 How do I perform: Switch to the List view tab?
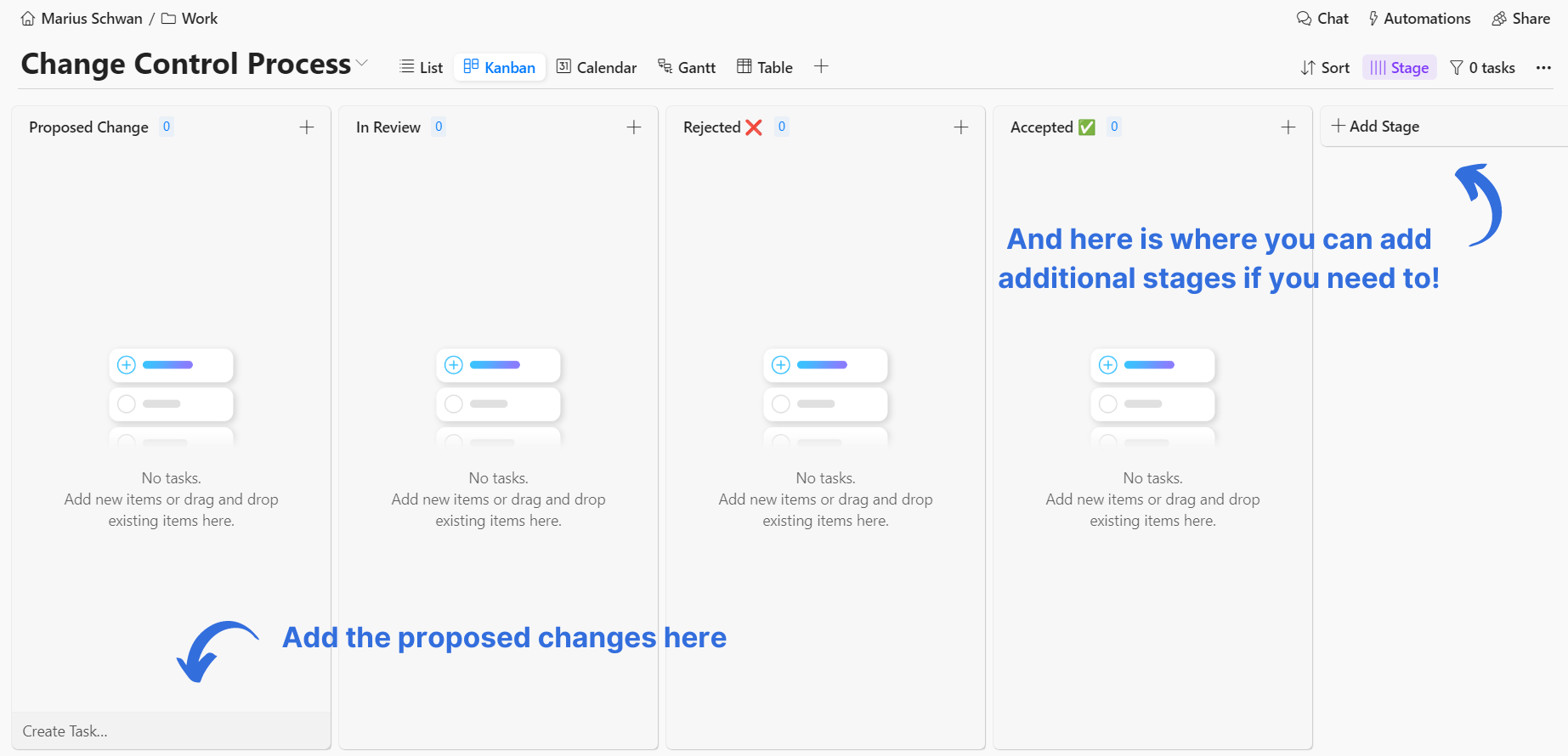point(422,67)
